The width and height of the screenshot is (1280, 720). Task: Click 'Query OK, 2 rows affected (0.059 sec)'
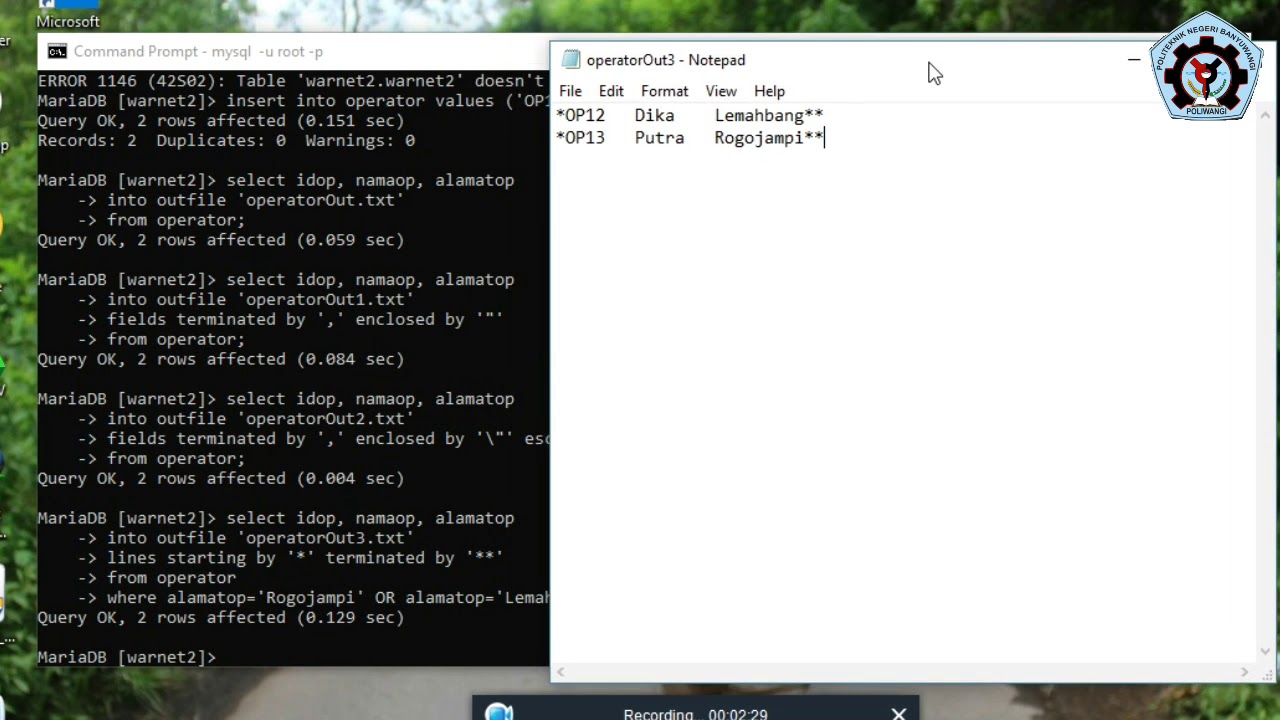(x=221, y=240)
